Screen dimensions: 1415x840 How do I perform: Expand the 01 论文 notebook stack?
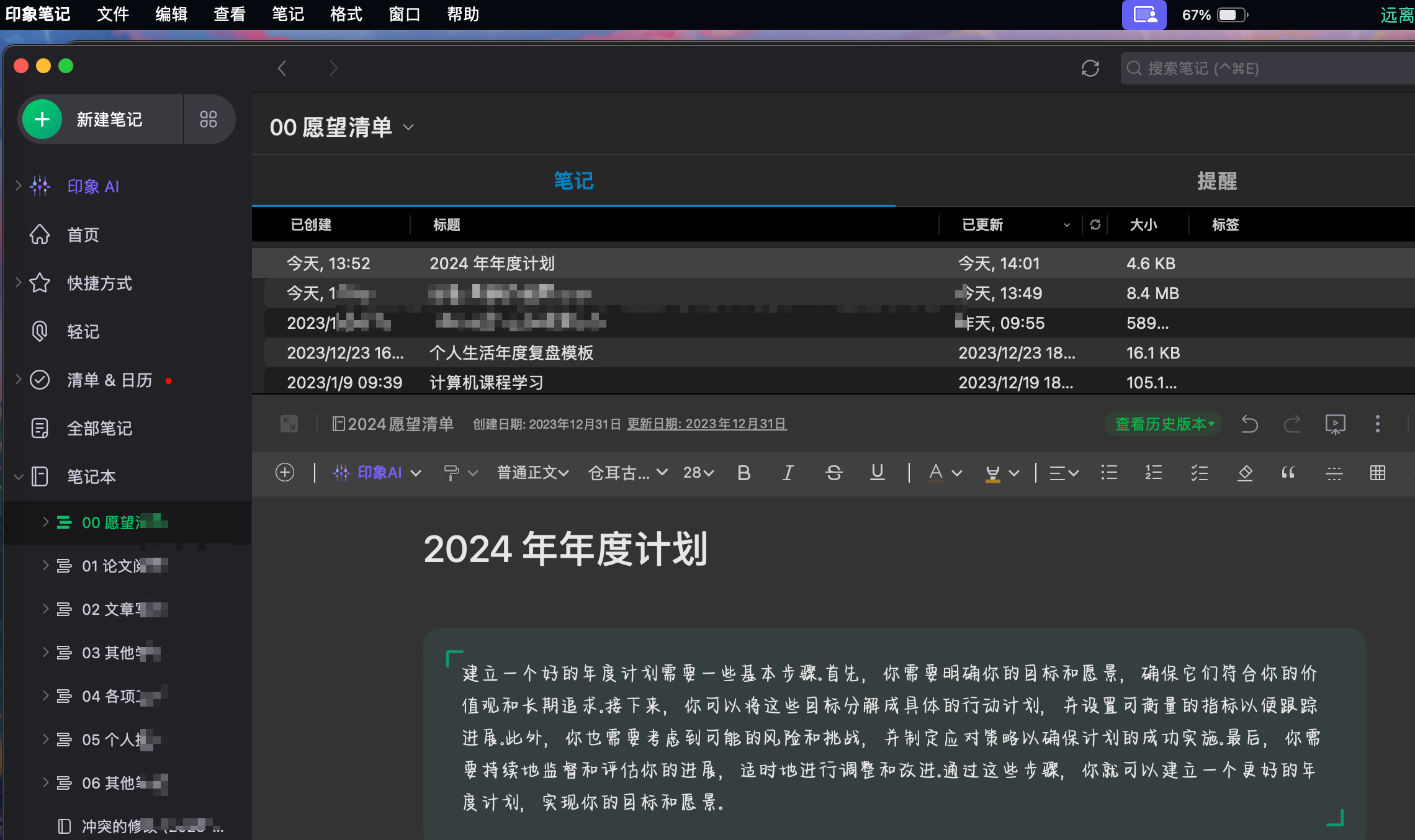[x=45, y=565]
